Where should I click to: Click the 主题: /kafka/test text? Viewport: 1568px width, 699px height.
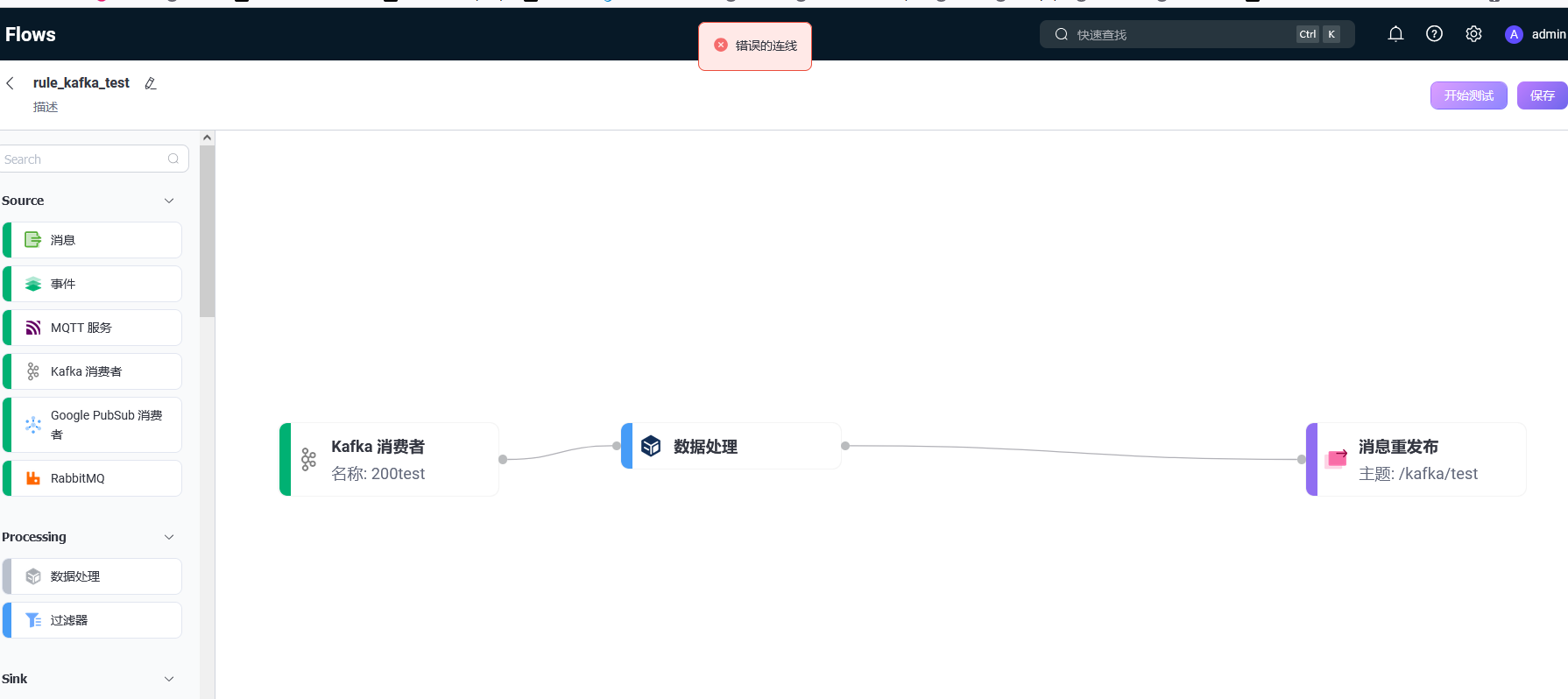click(1418, 474)
